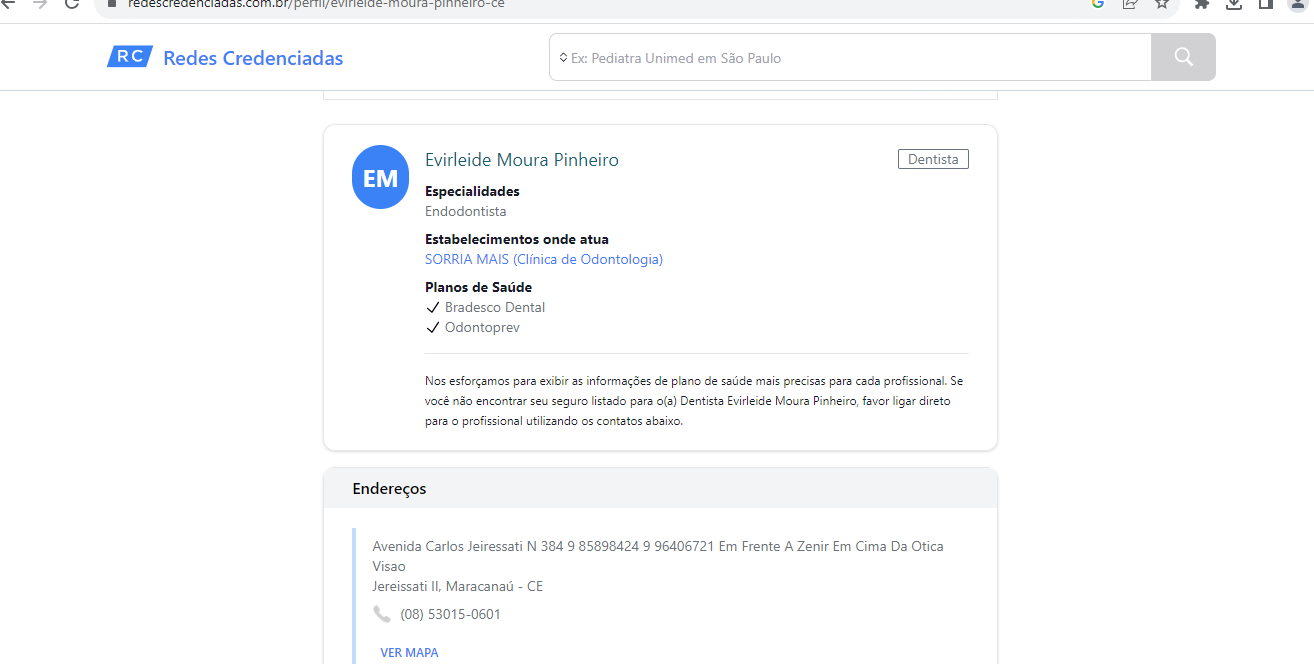Click the blue EM avatar circle
This screenshot has width=1314, height=664.
(x=381, y=177)
